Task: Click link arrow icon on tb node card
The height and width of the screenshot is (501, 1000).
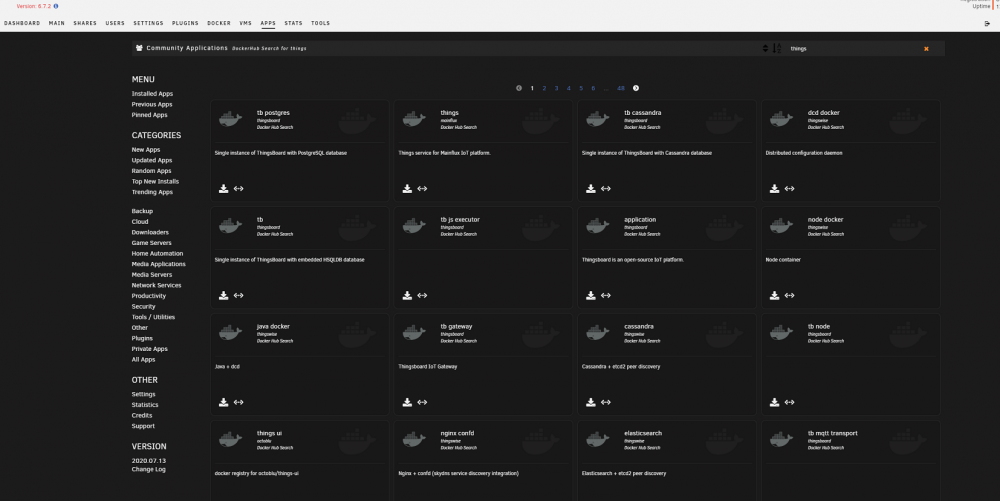Action: point(790,402)
